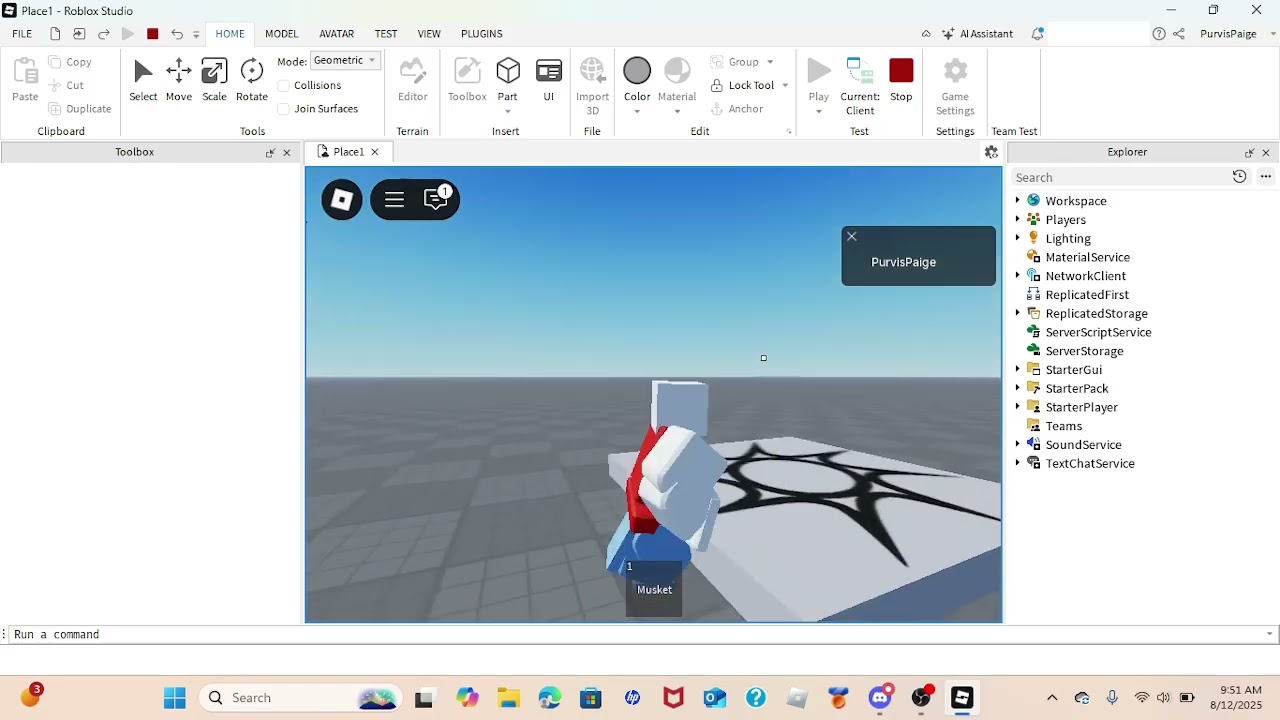Viewport: 1280px width, 720px height.
Task: Open the Play dropdown arrow
Action: [x=819, y=111]
